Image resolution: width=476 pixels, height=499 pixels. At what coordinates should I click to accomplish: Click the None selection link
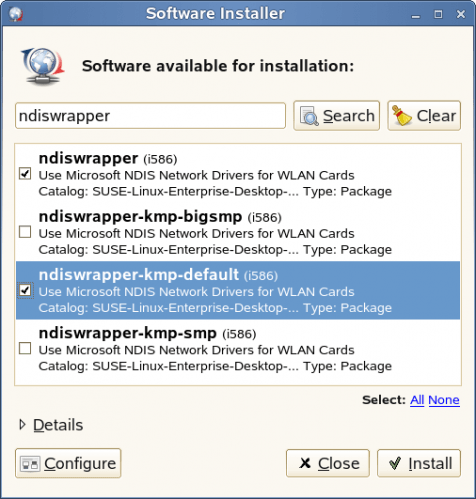pos(444,400)
